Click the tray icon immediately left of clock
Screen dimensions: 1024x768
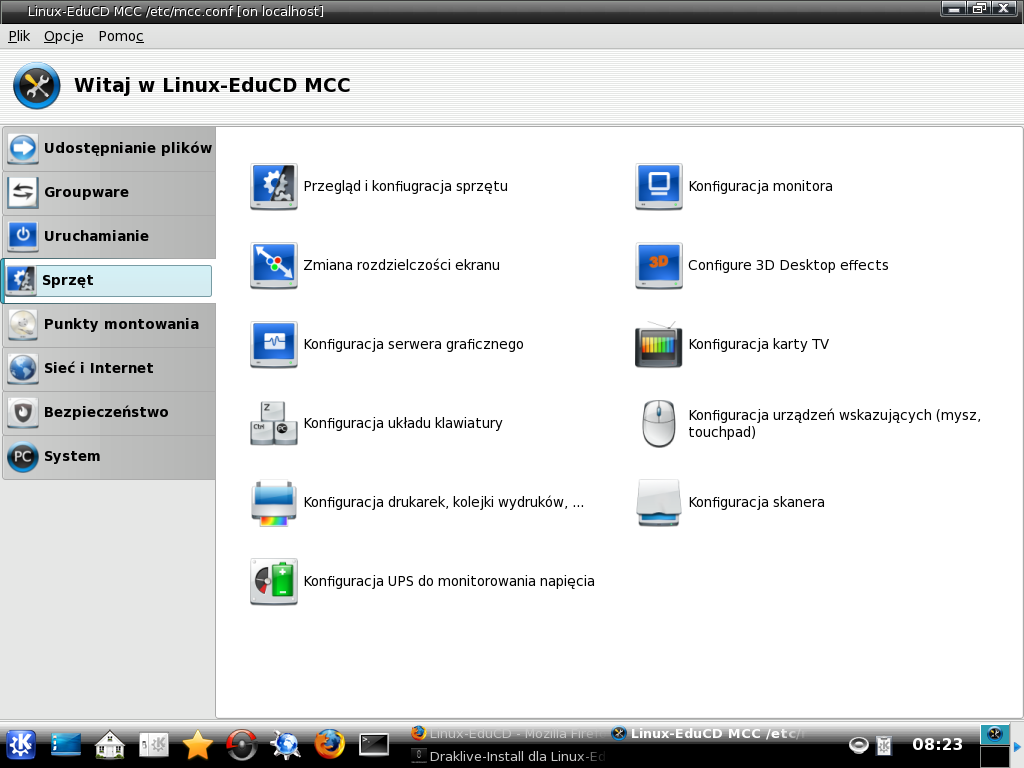click(884, 744)
